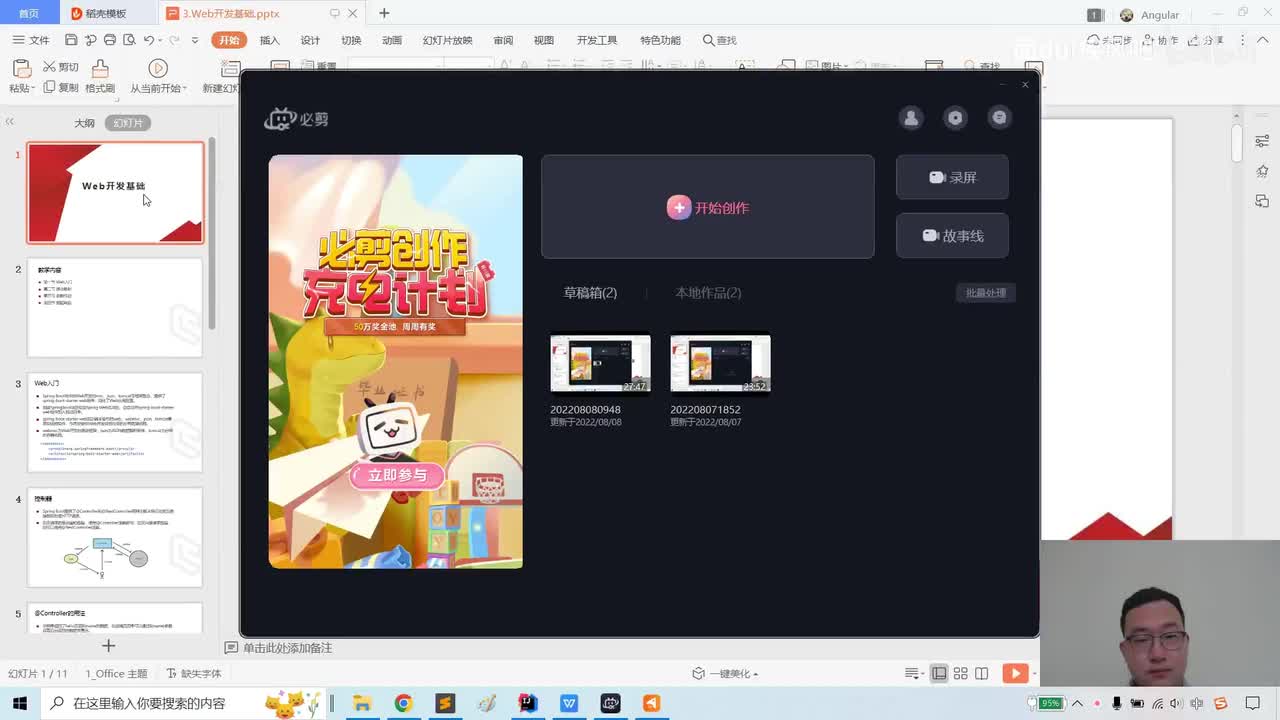This screenshot has height=720, width=1280.
Task: Select slide 3 thumbnail Web入门
Action: 115,422
